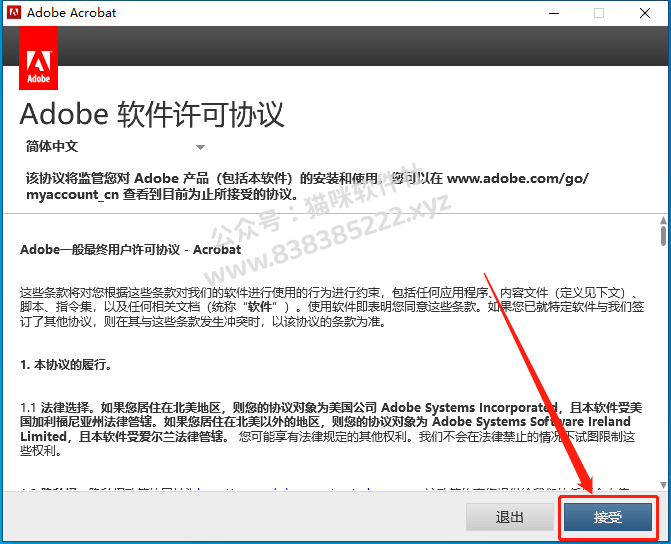Click the text 'www.adobe.com/go/ myaccount_cn'
The width and height of the screenshot is (671, 544).
click(x=307, y=186)
